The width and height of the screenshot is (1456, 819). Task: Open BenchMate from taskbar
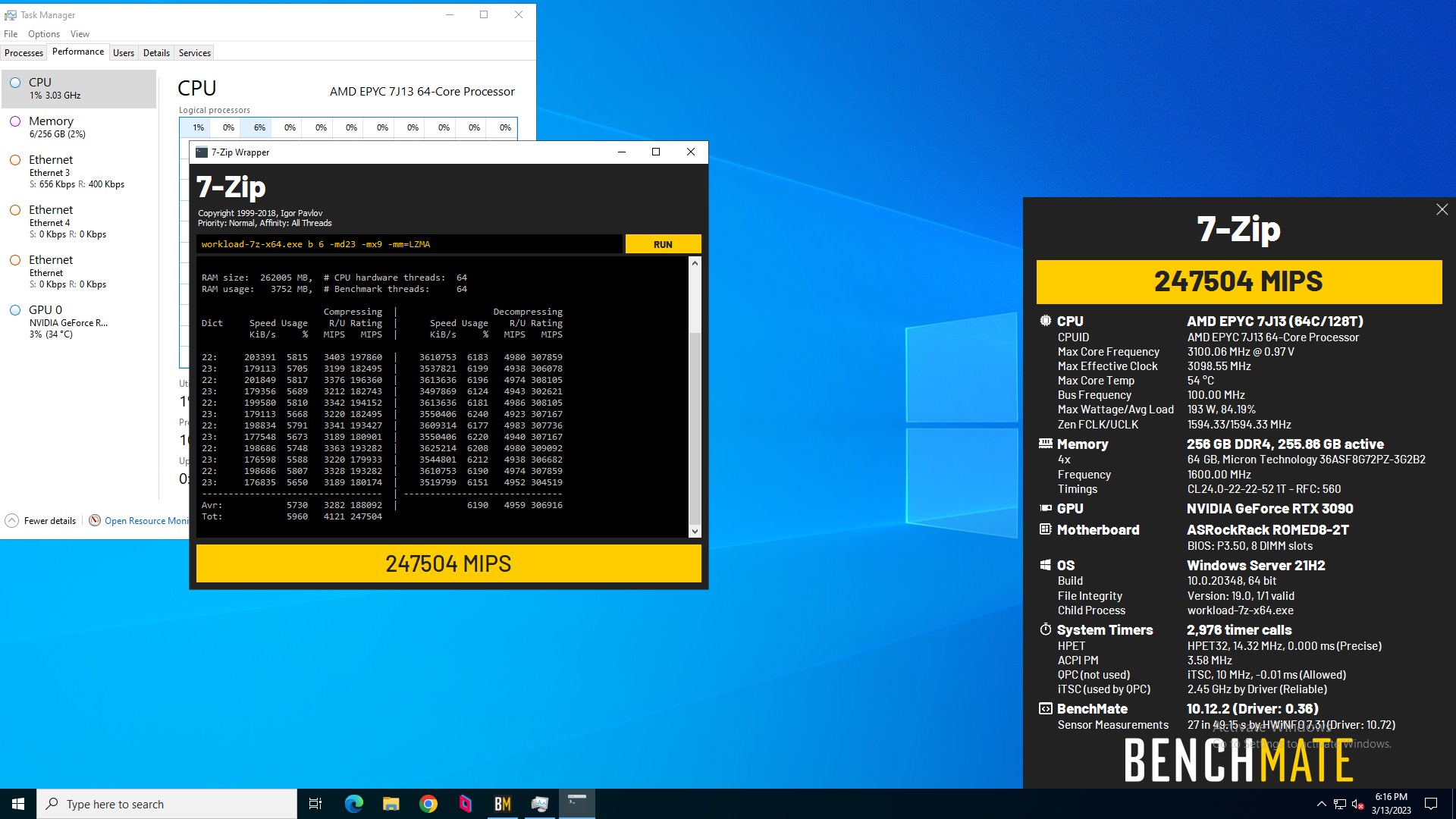pyautogui.click(x=503, y=804)
